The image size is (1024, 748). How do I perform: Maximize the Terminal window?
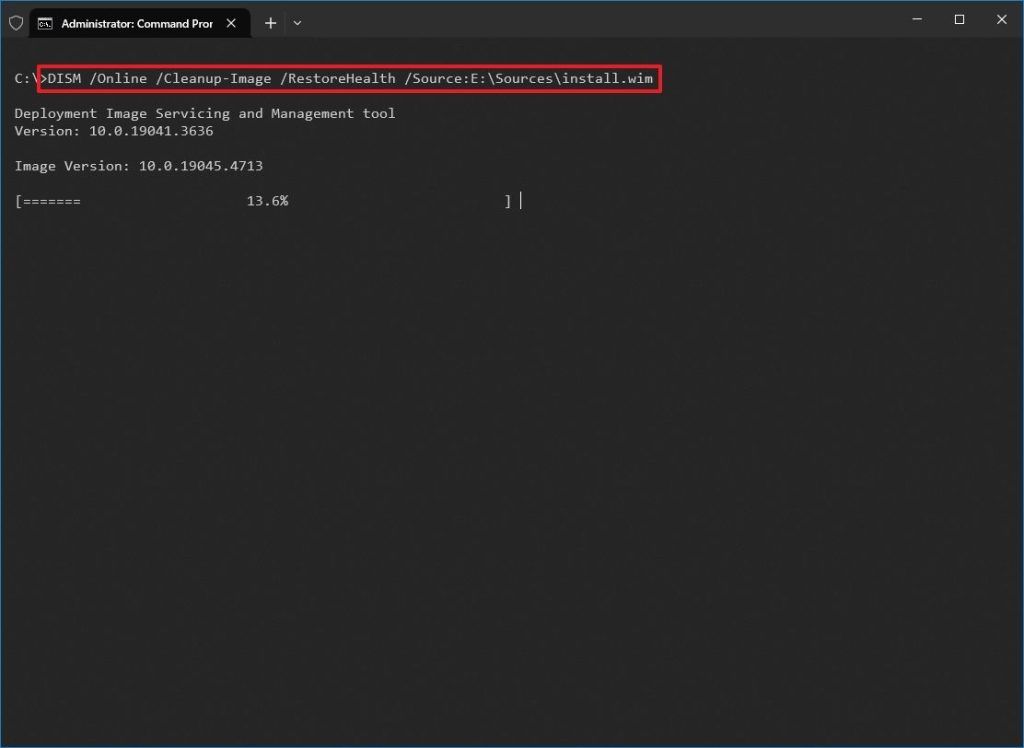[959, 20]
